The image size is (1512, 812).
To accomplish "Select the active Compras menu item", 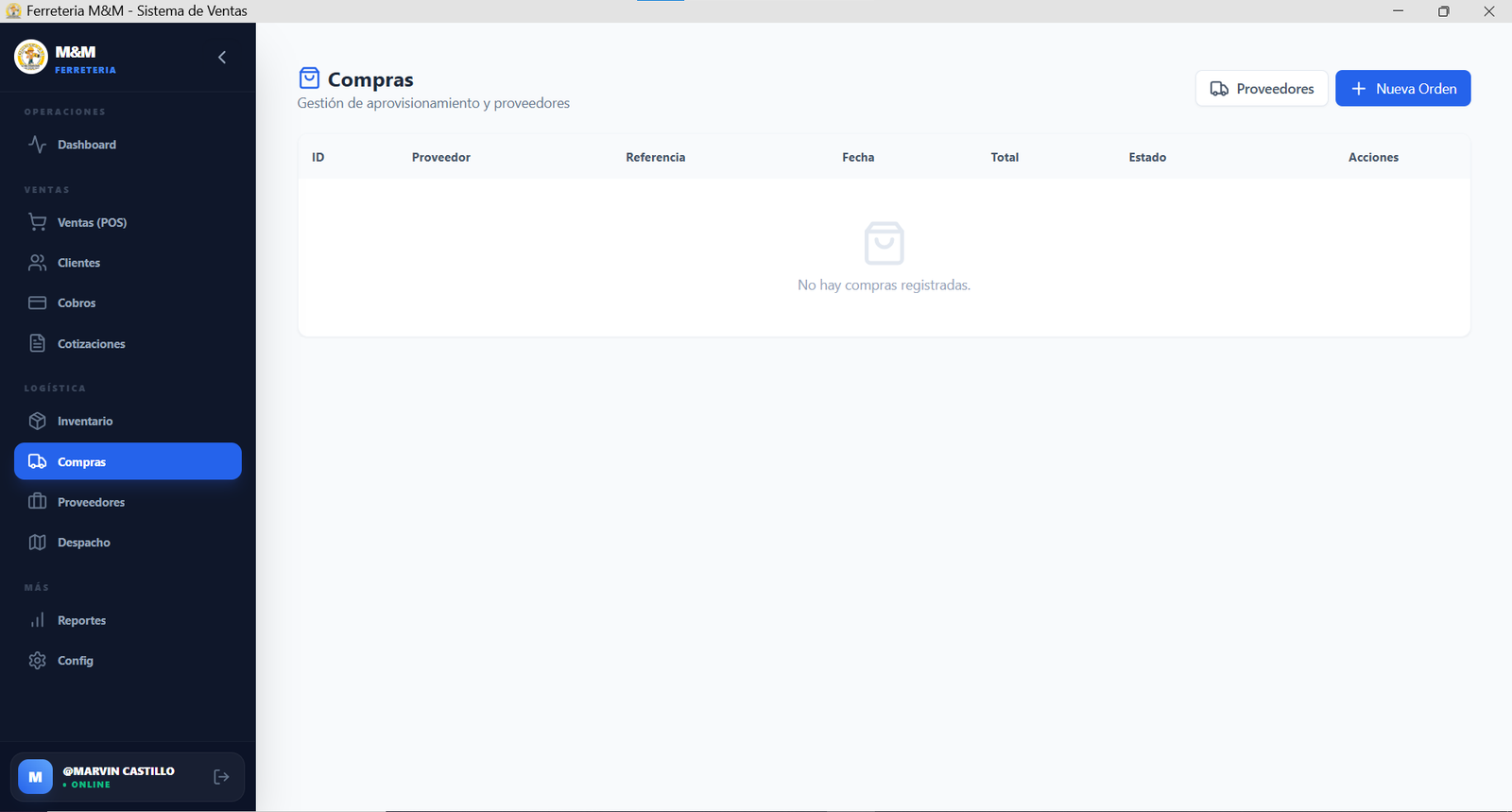I will [x=128, y=461].
